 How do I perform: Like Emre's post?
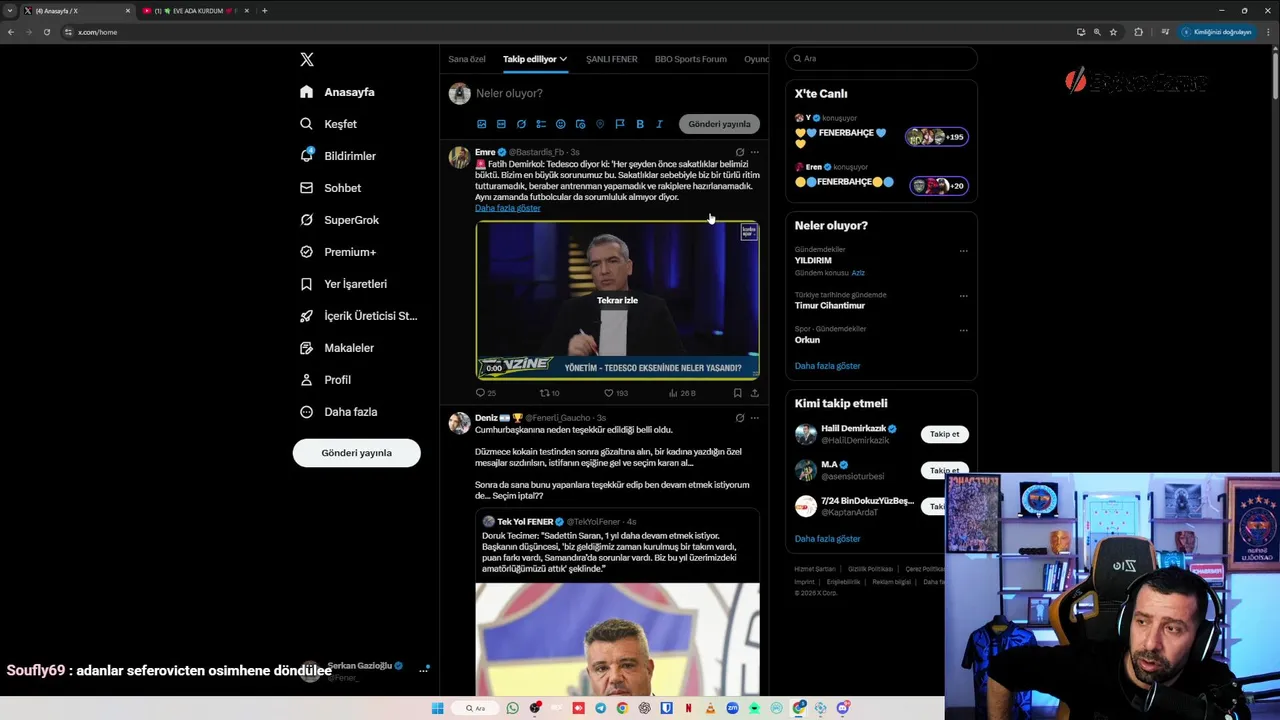click(x=616, y=393)
